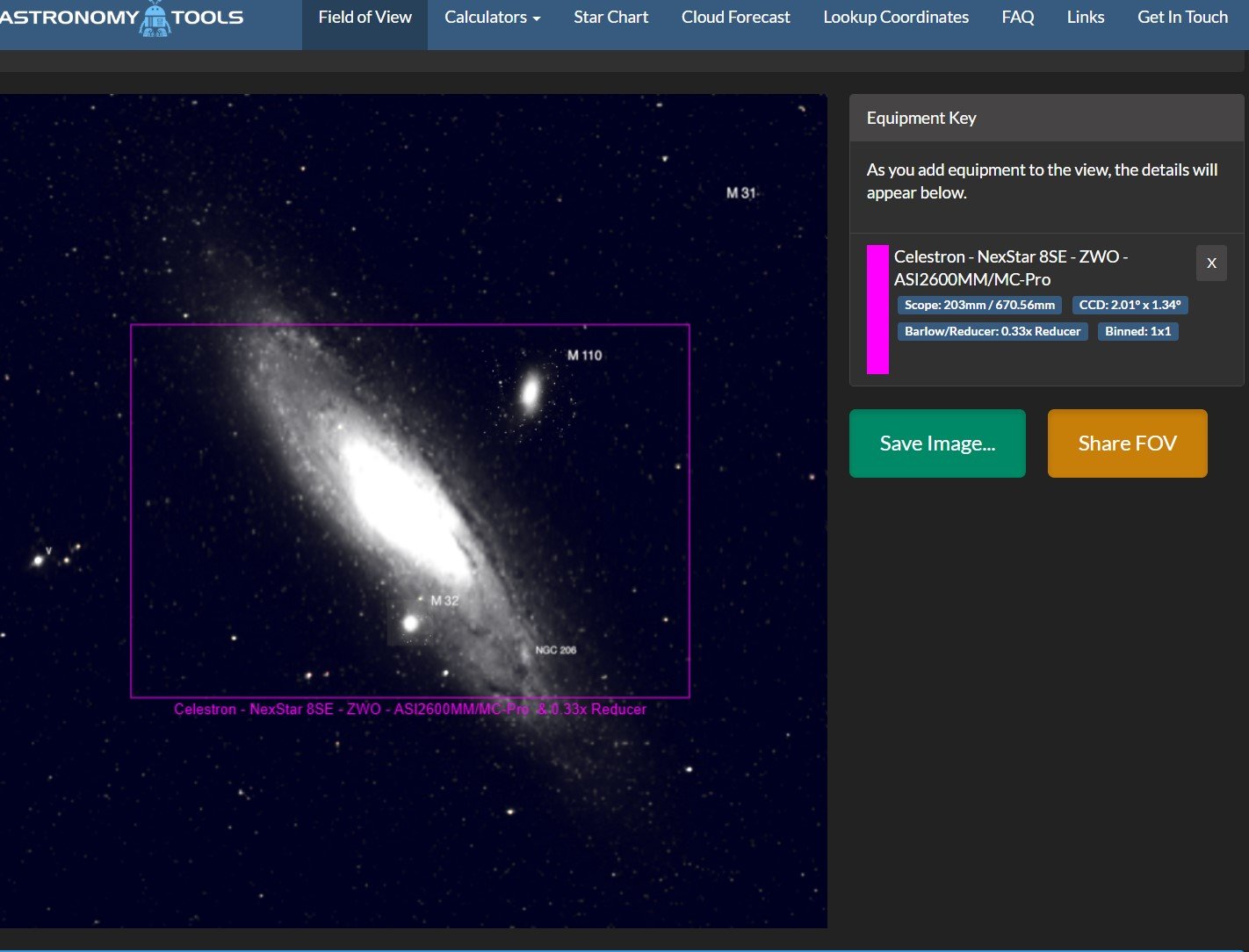The width and height of the screenshot is (1249, 952).
Task: Click the magenta equipment color swatch
Action: tap(877, 309)
